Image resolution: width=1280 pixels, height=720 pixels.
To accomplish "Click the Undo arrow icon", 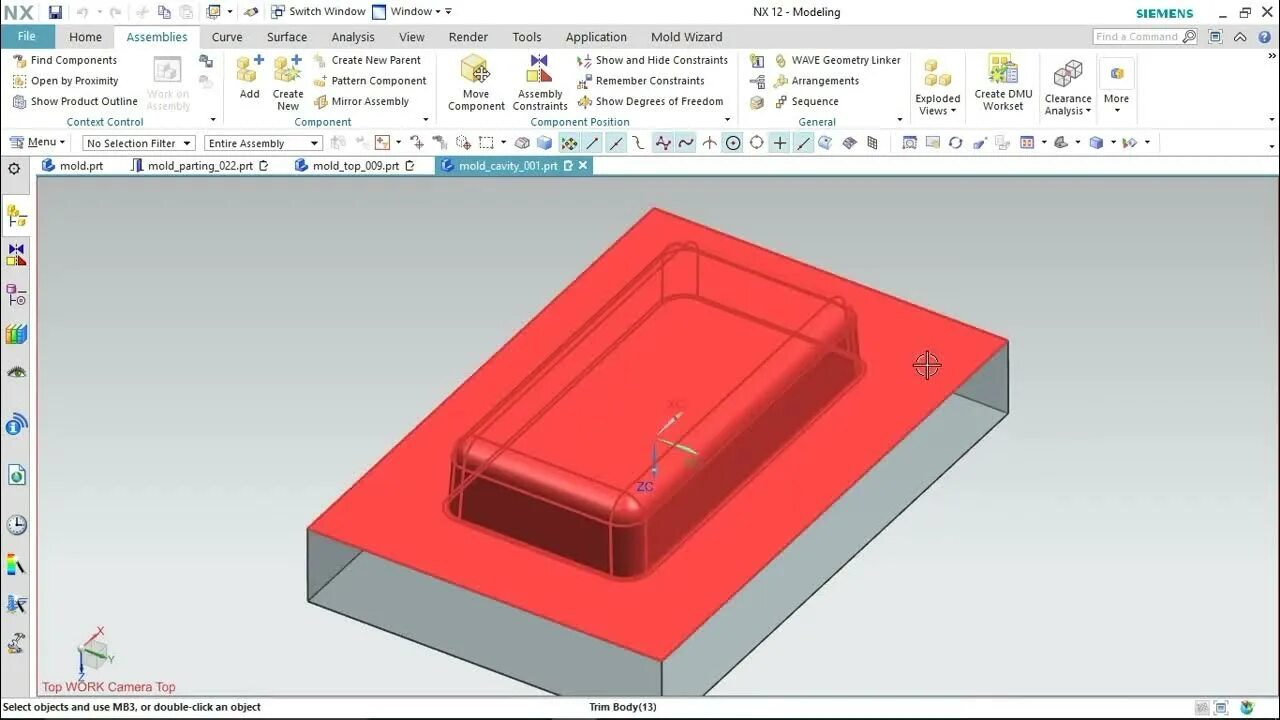I will click(x=83, y=12).
